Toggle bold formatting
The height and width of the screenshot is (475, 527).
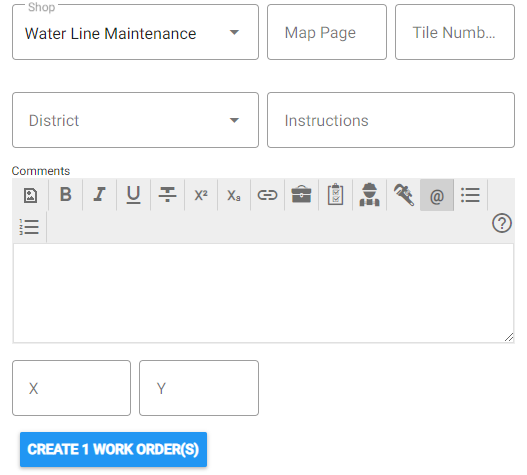(x=66, y=195)
